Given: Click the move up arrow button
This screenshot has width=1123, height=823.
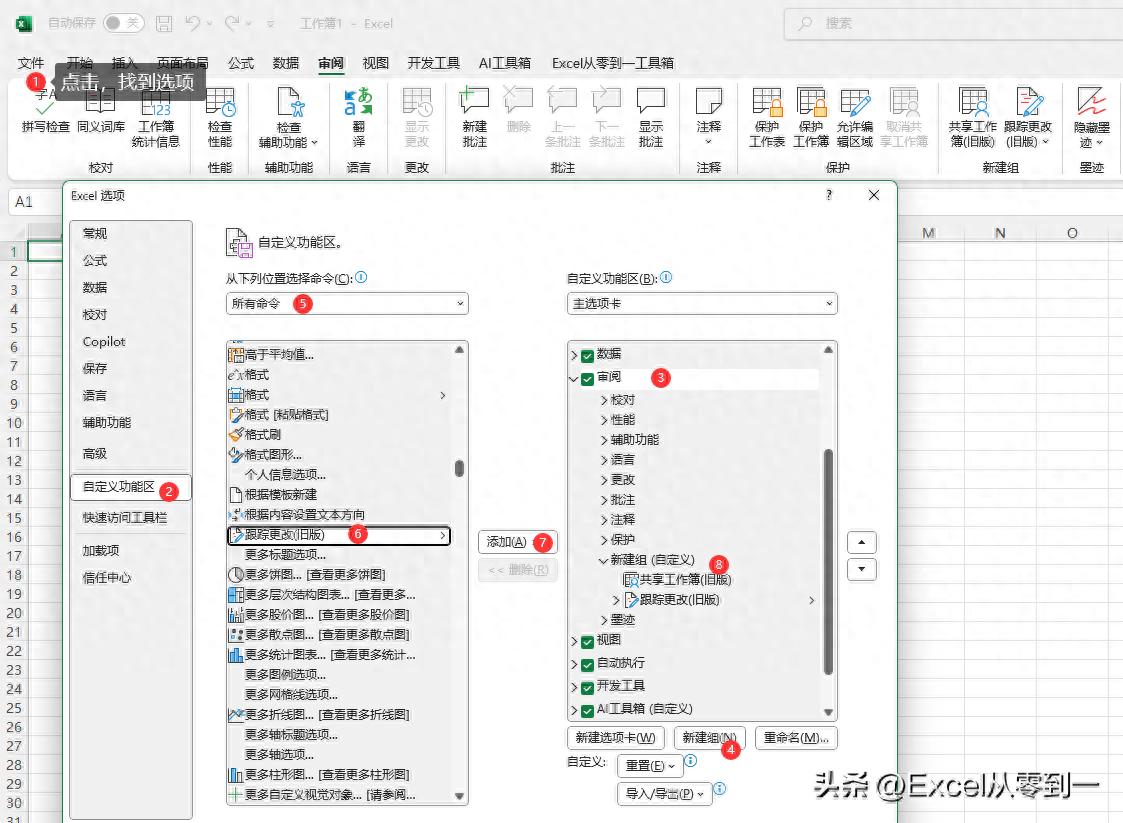Looking at the screenshot, I should (862, 542).
